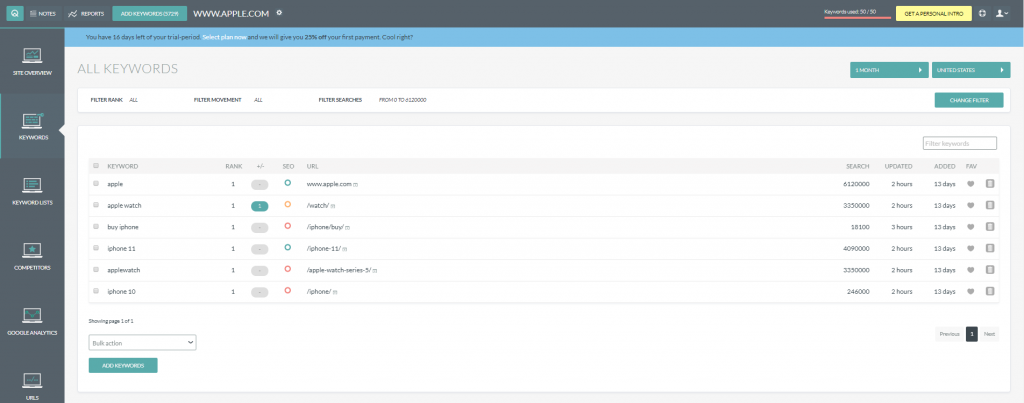Image resolution: width=1024 pixels, height=403 pixels.
Task: Click the delete icon for applewatch row
Action: [x=989, y=270]
